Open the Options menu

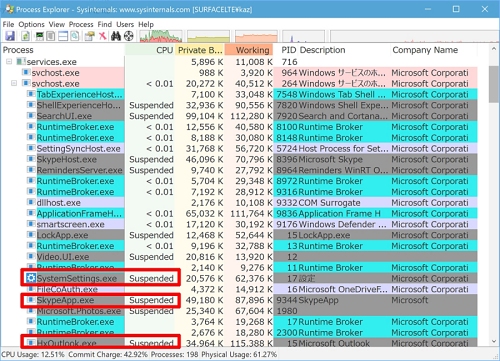tap(31, 24)
